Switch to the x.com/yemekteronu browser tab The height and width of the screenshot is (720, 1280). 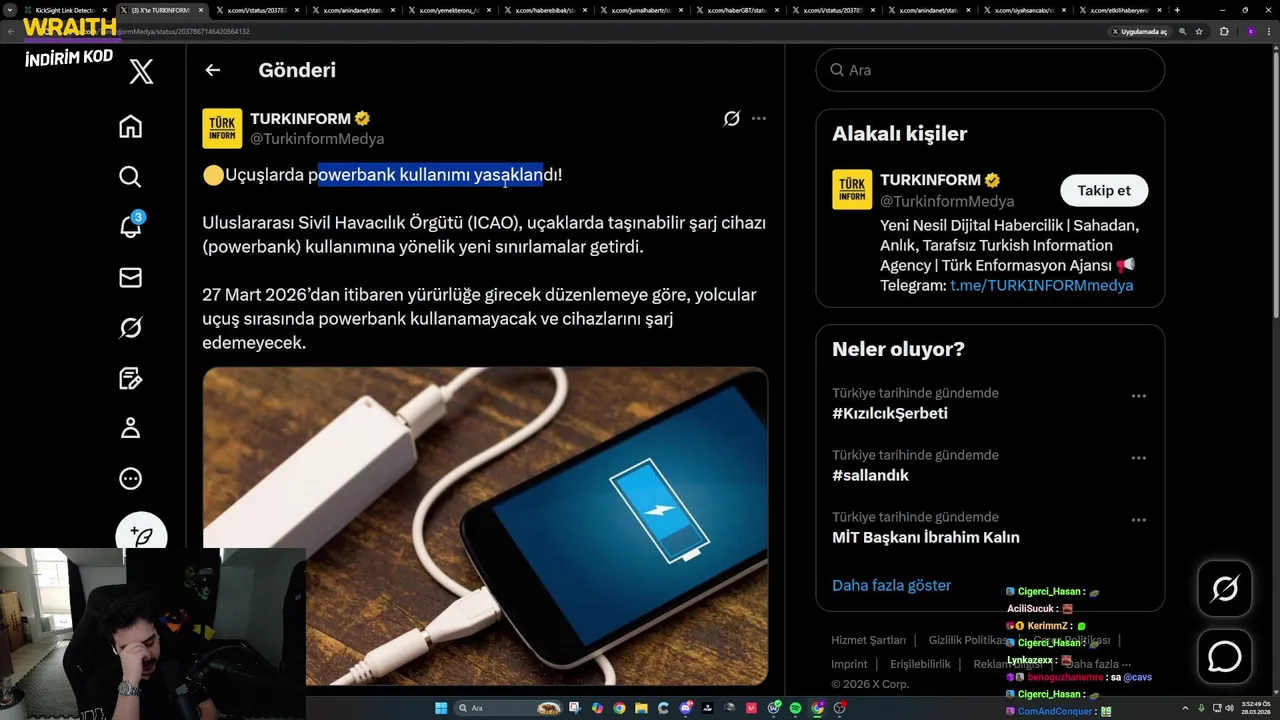coord(448,10)
